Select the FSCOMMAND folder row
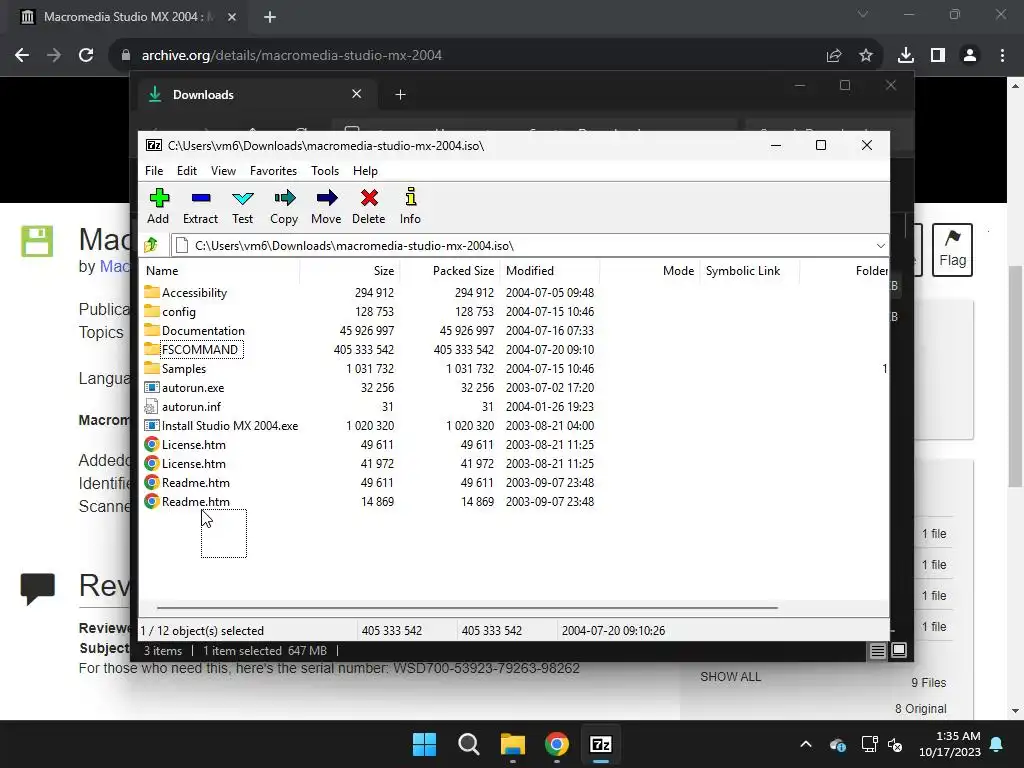The width and height of the screenshot is (1024, 768). [369, 349]
